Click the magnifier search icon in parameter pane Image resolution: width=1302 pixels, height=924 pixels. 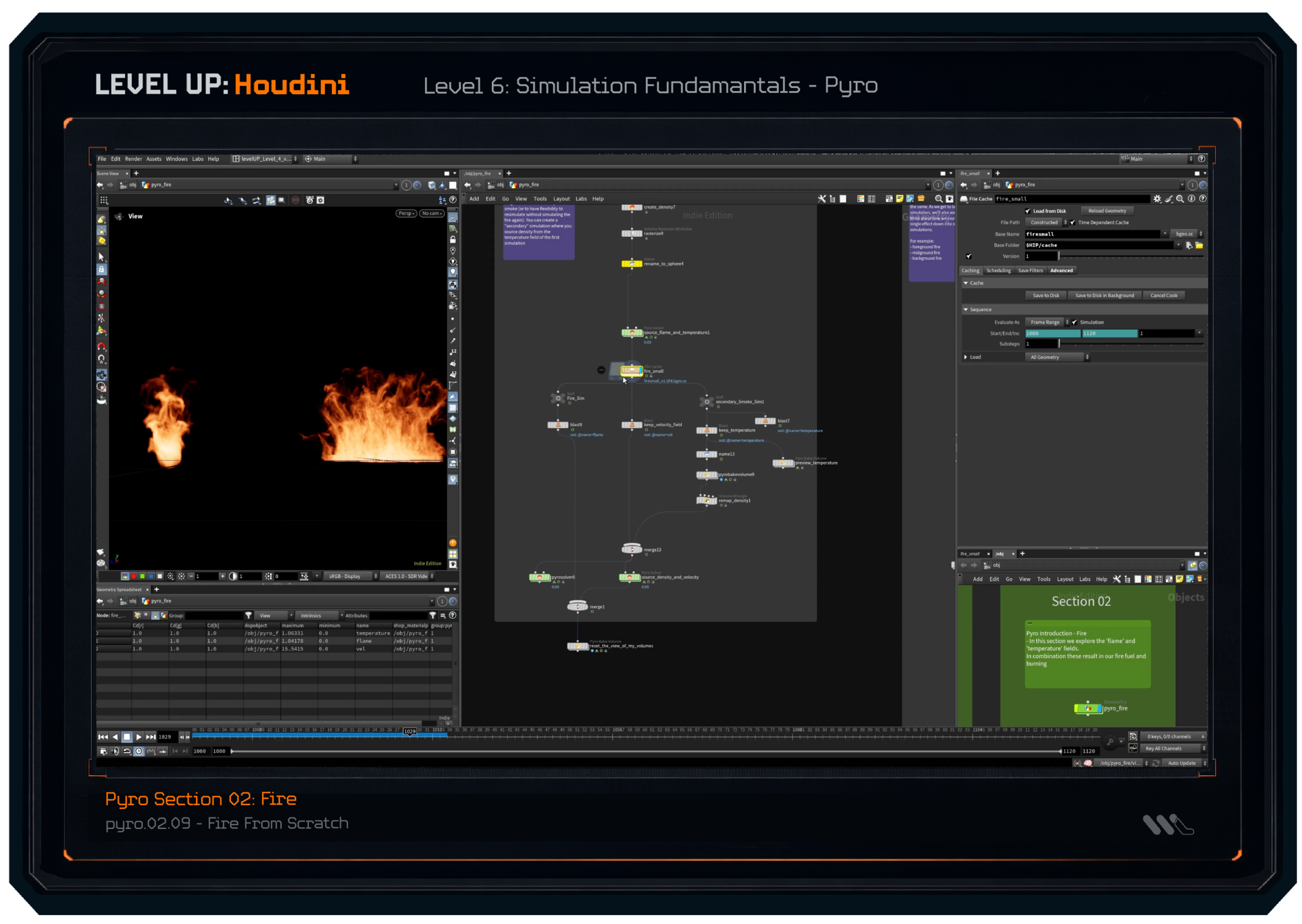coord(1180,199)
